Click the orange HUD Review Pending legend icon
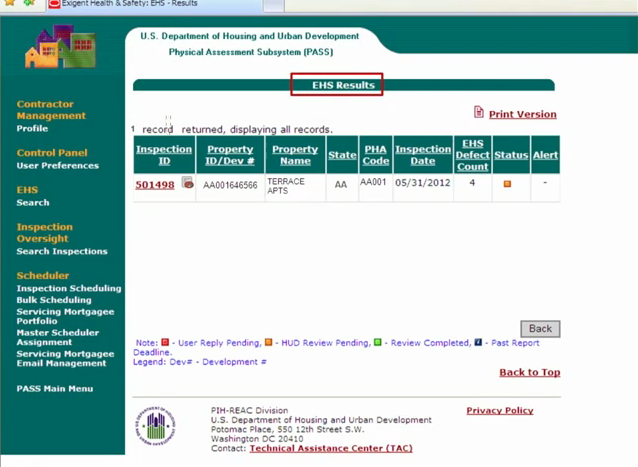 click(x=268, y=342)
